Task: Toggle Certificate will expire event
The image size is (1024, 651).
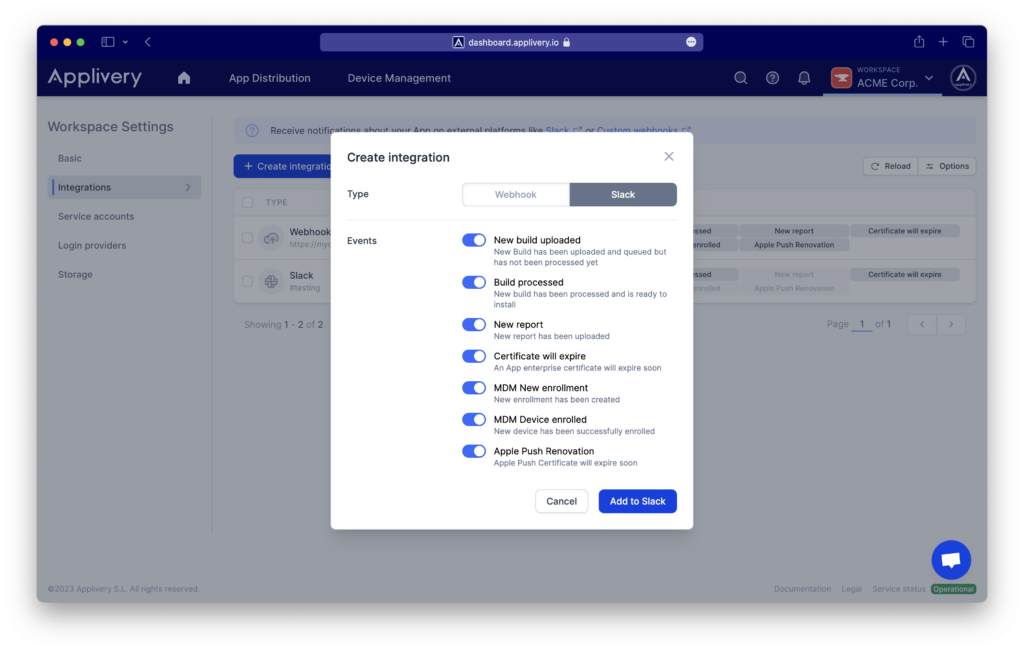Action: click(x=474, y=356)
